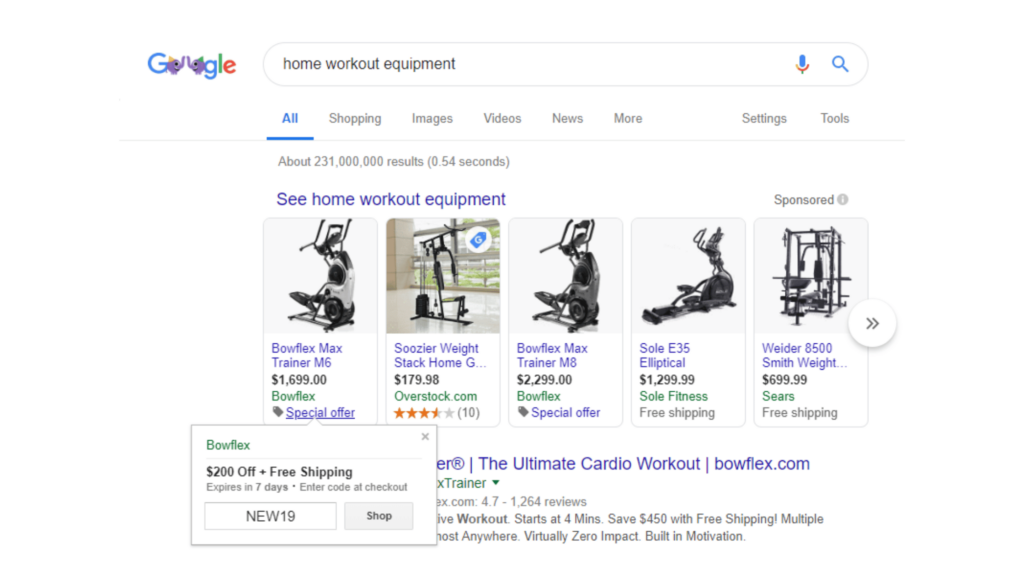
Task: Click the Sears seller name
Action: (778, 396)
